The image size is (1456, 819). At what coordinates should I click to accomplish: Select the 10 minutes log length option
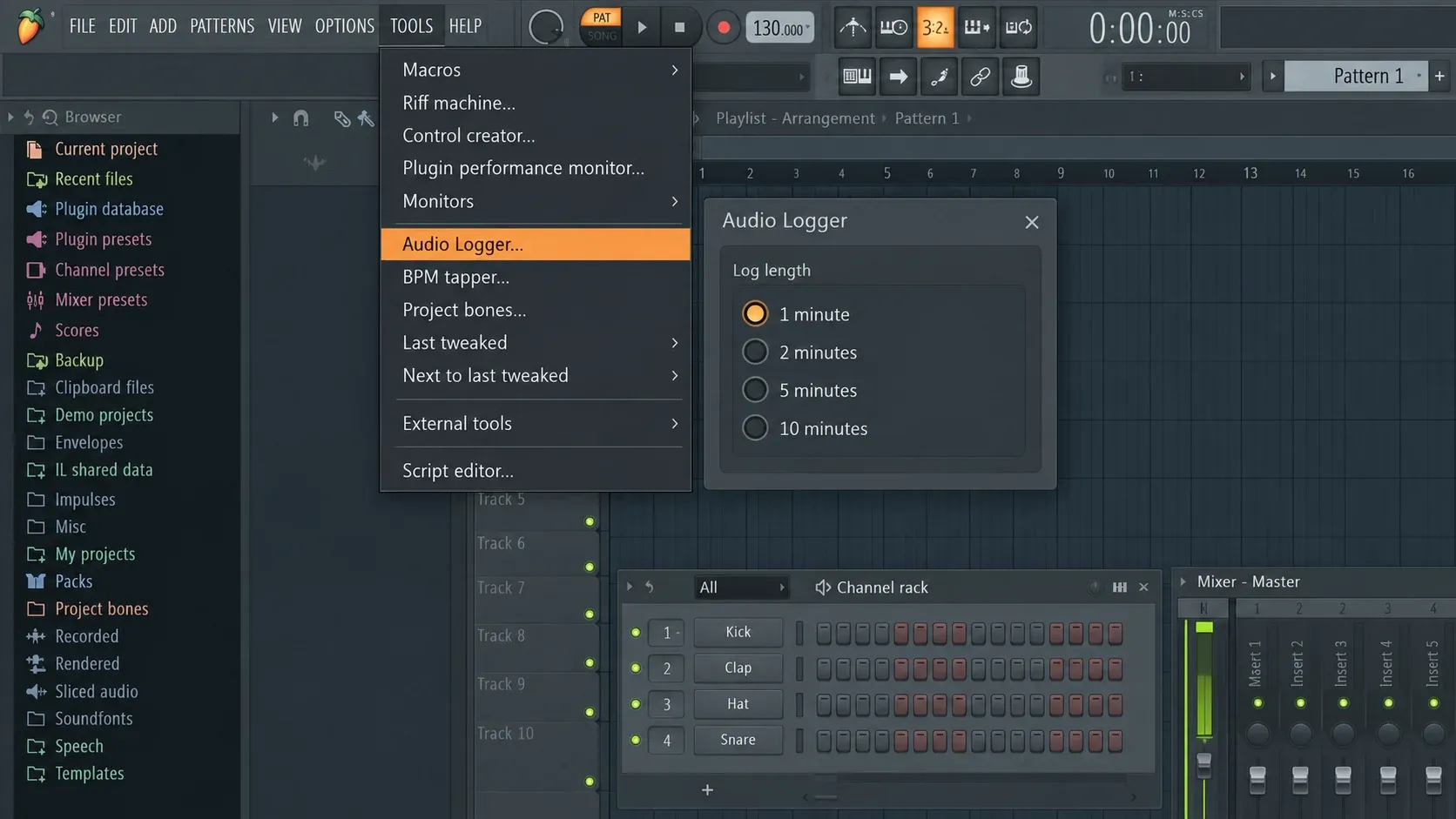tap(755, 428)
